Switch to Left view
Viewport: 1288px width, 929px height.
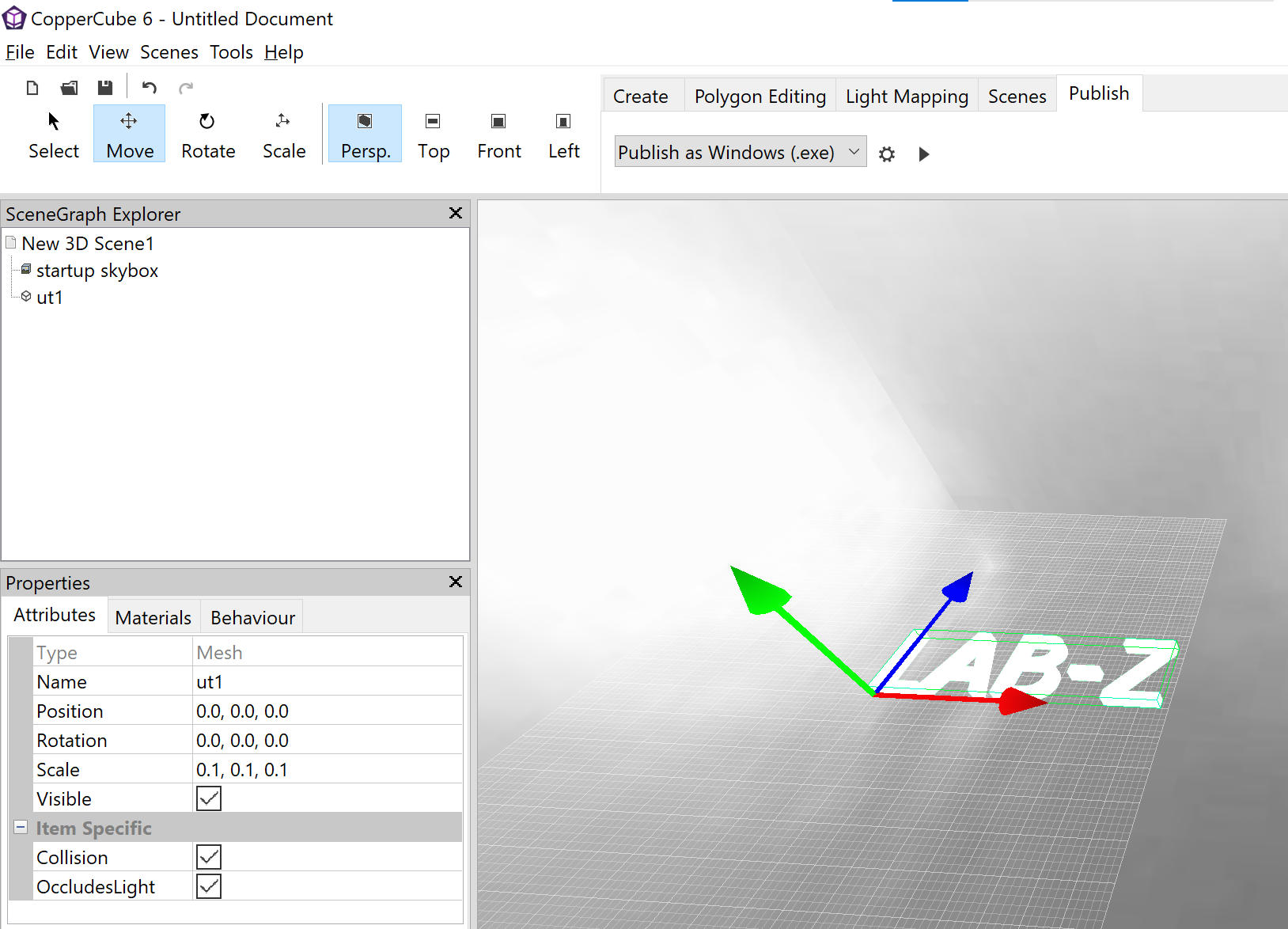[563, 135]
